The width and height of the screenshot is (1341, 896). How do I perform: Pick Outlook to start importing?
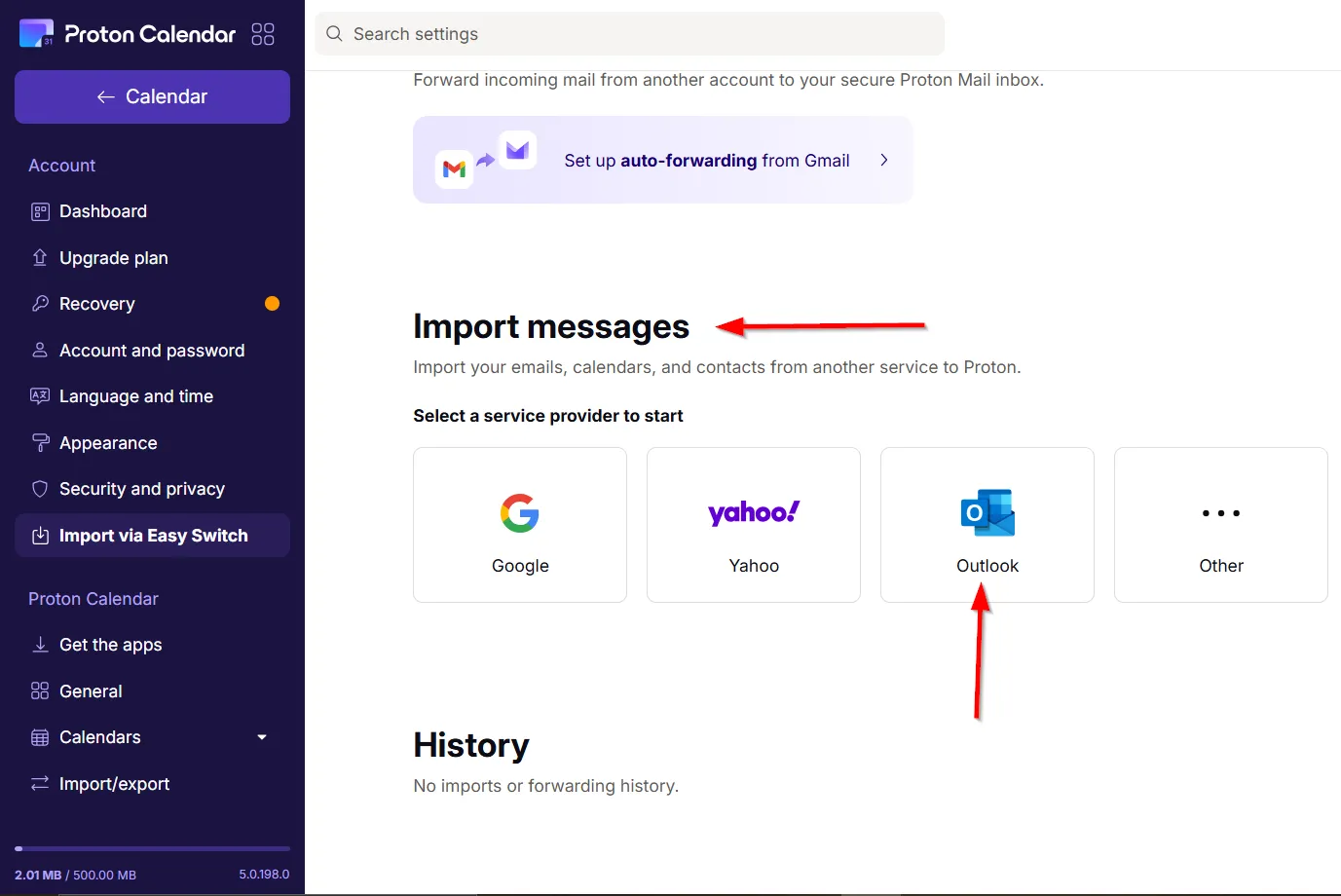tap(987, 524)
